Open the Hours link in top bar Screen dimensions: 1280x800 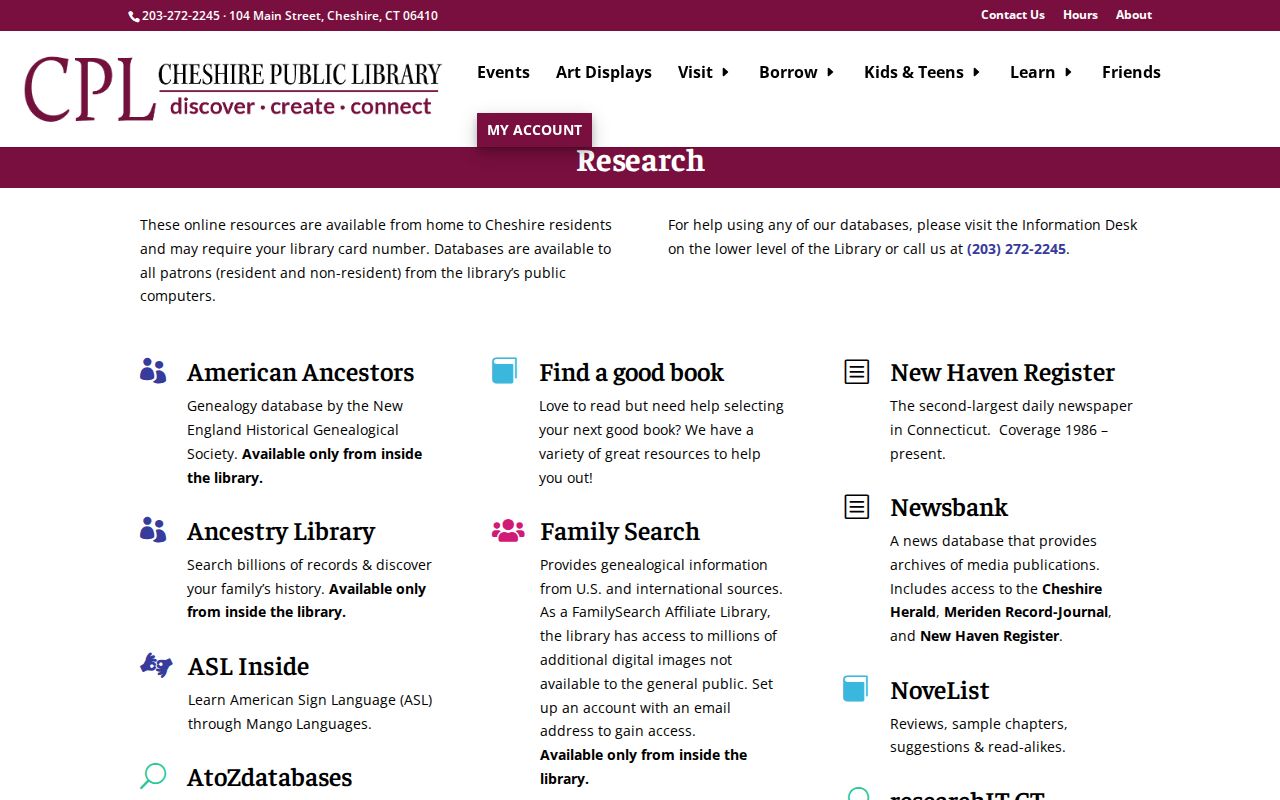[x=1080, y=15]
